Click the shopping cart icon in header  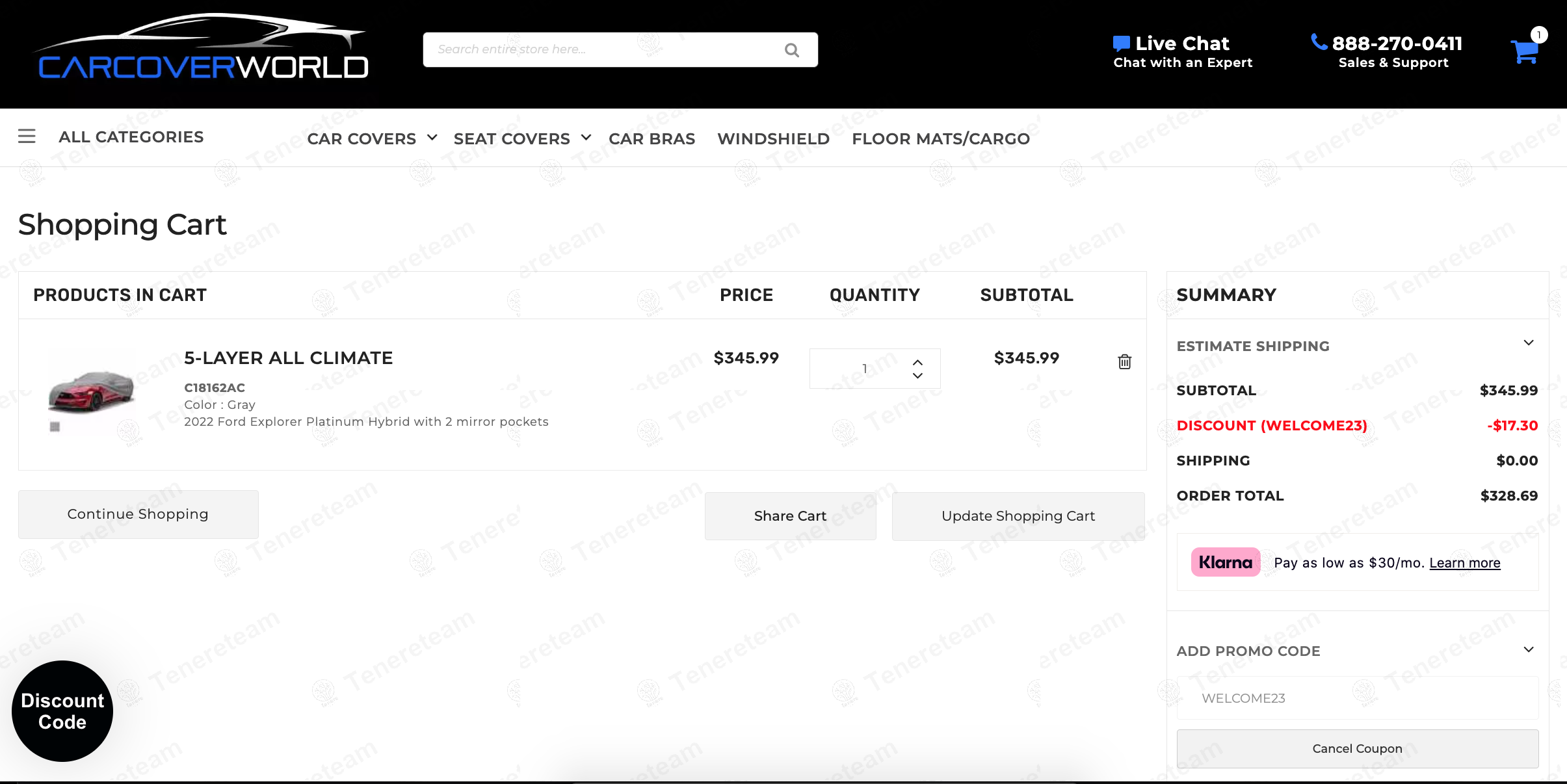(1524, 51)
